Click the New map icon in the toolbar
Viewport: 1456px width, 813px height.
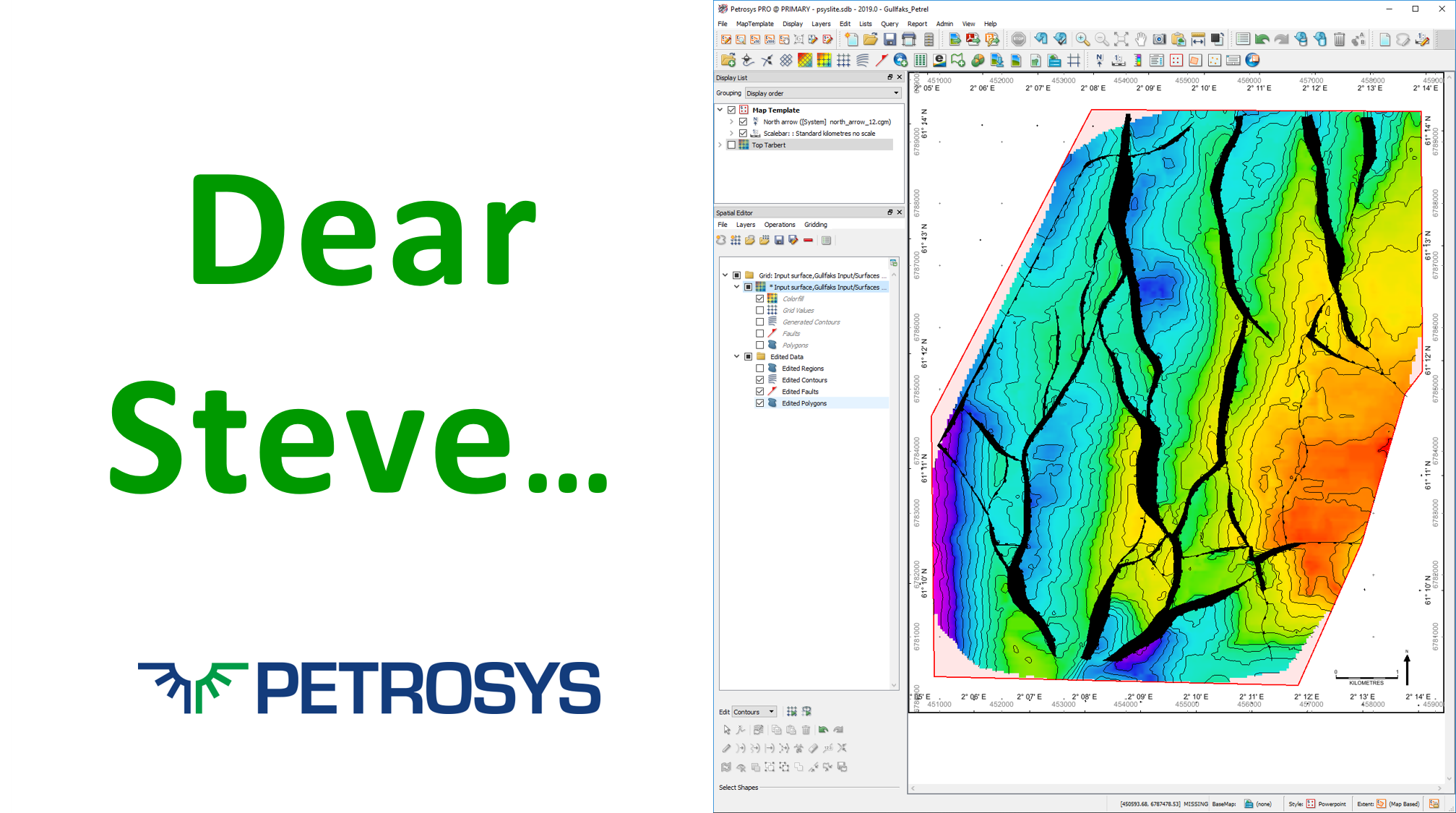851,40
